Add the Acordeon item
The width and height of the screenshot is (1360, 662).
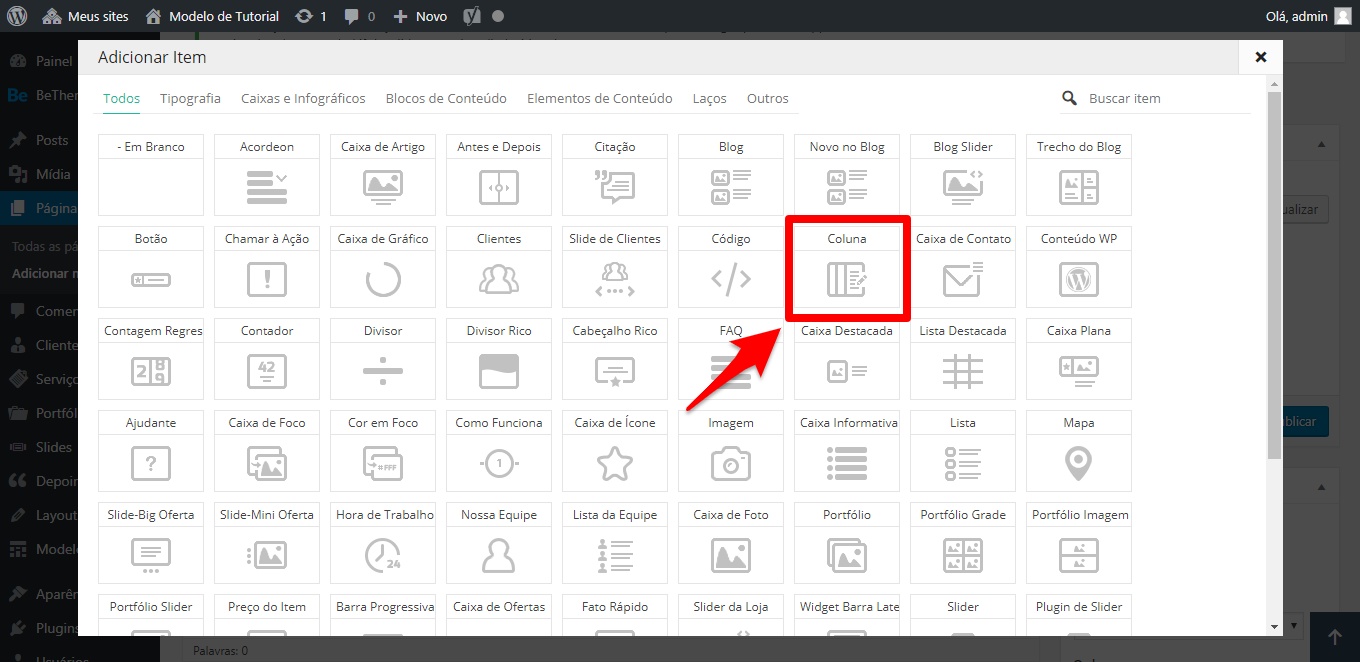(267, 187)
